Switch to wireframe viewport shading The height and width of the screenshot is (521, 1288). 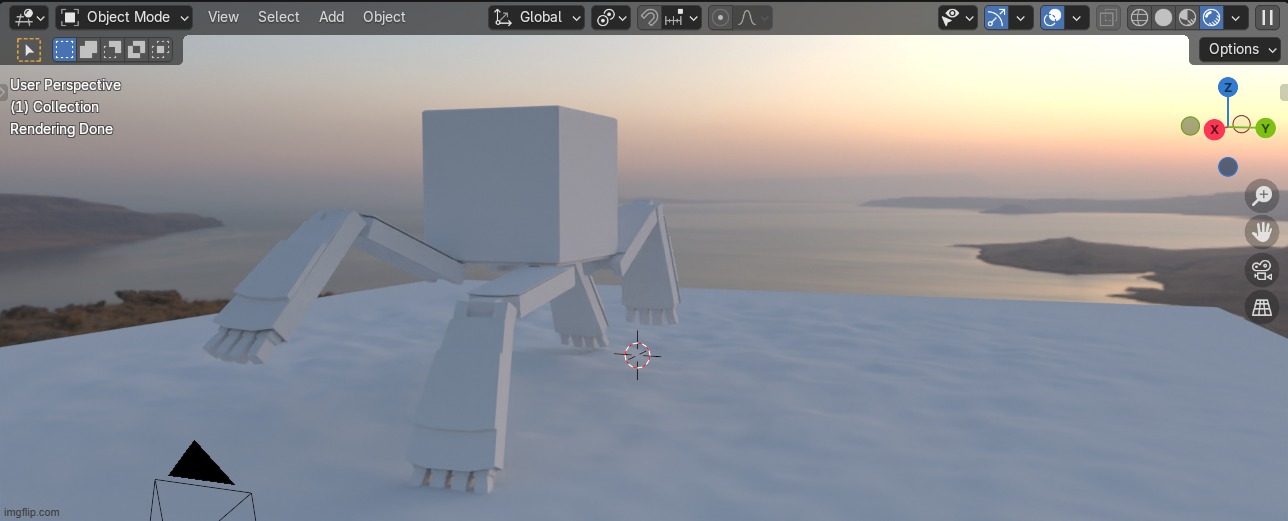pyautogui.click(x=1139, y=17)
